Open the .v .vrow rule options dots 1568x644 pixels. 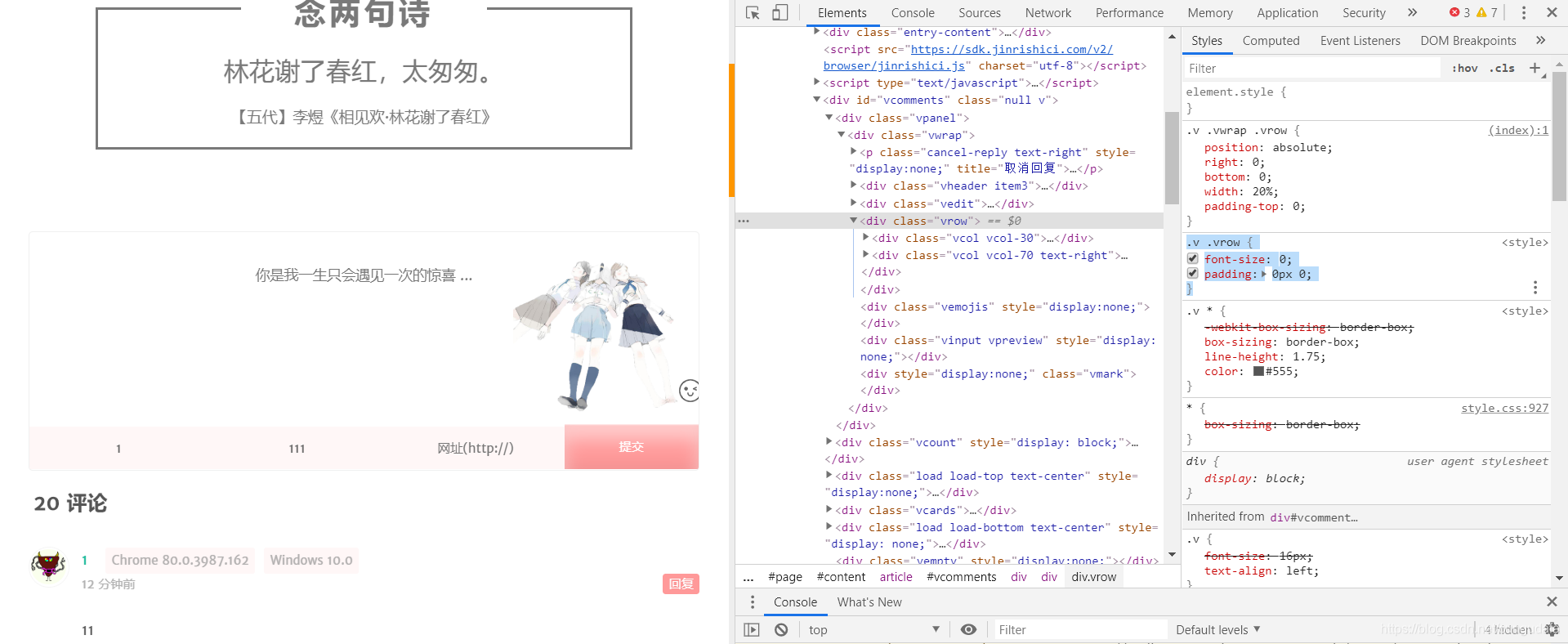[x=1535, y=287]
